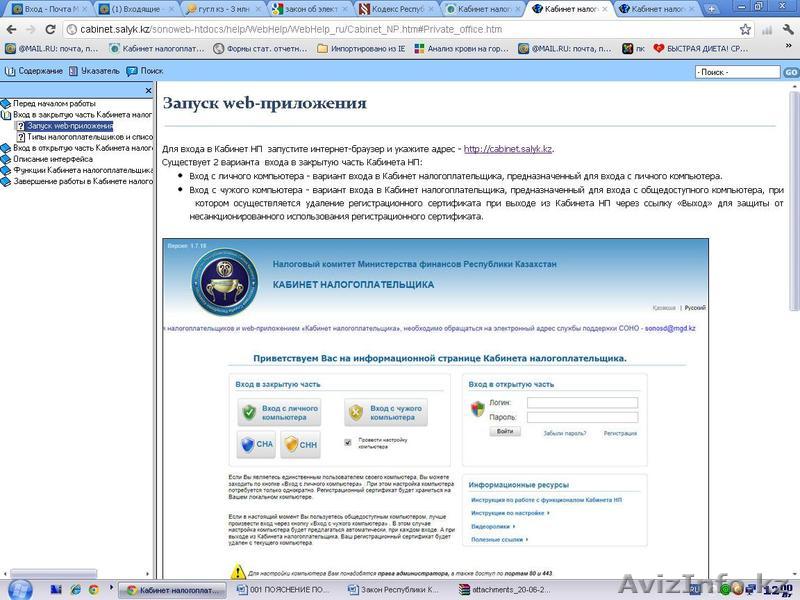Click the help search input field

737,72
